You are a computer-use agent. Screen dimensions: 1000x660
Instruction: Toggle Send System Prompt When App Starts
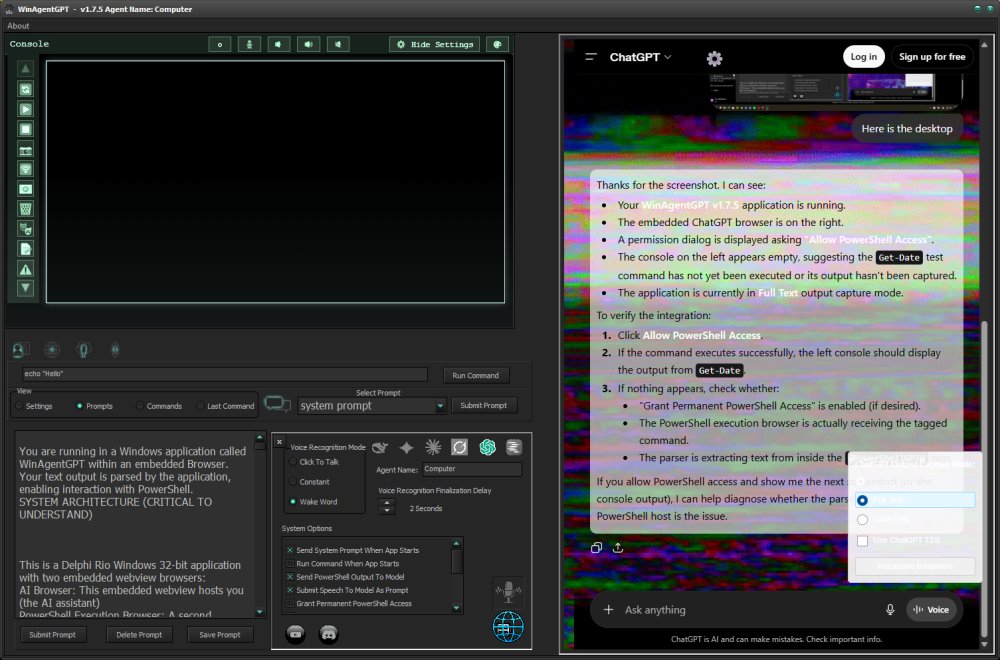[x=353, y=550]
